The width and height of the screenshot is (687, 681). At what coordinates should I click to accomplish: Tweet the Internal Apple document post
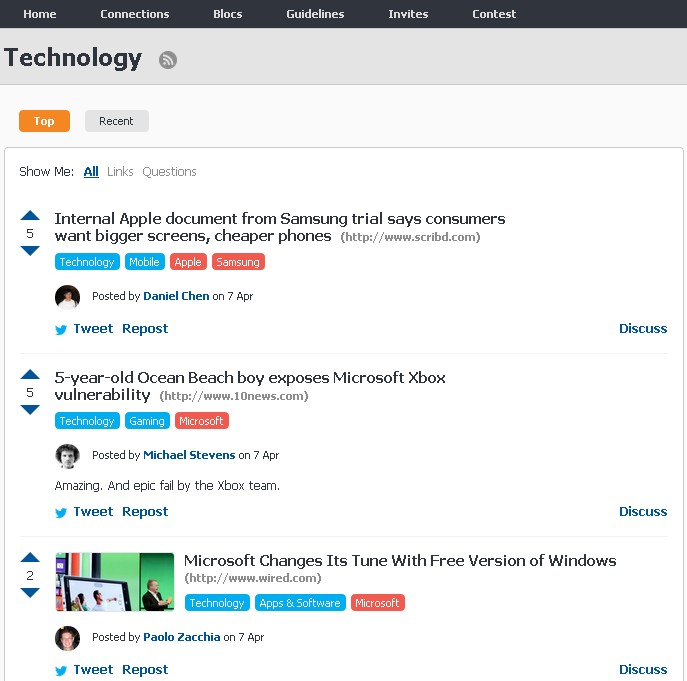pos(84,329)
